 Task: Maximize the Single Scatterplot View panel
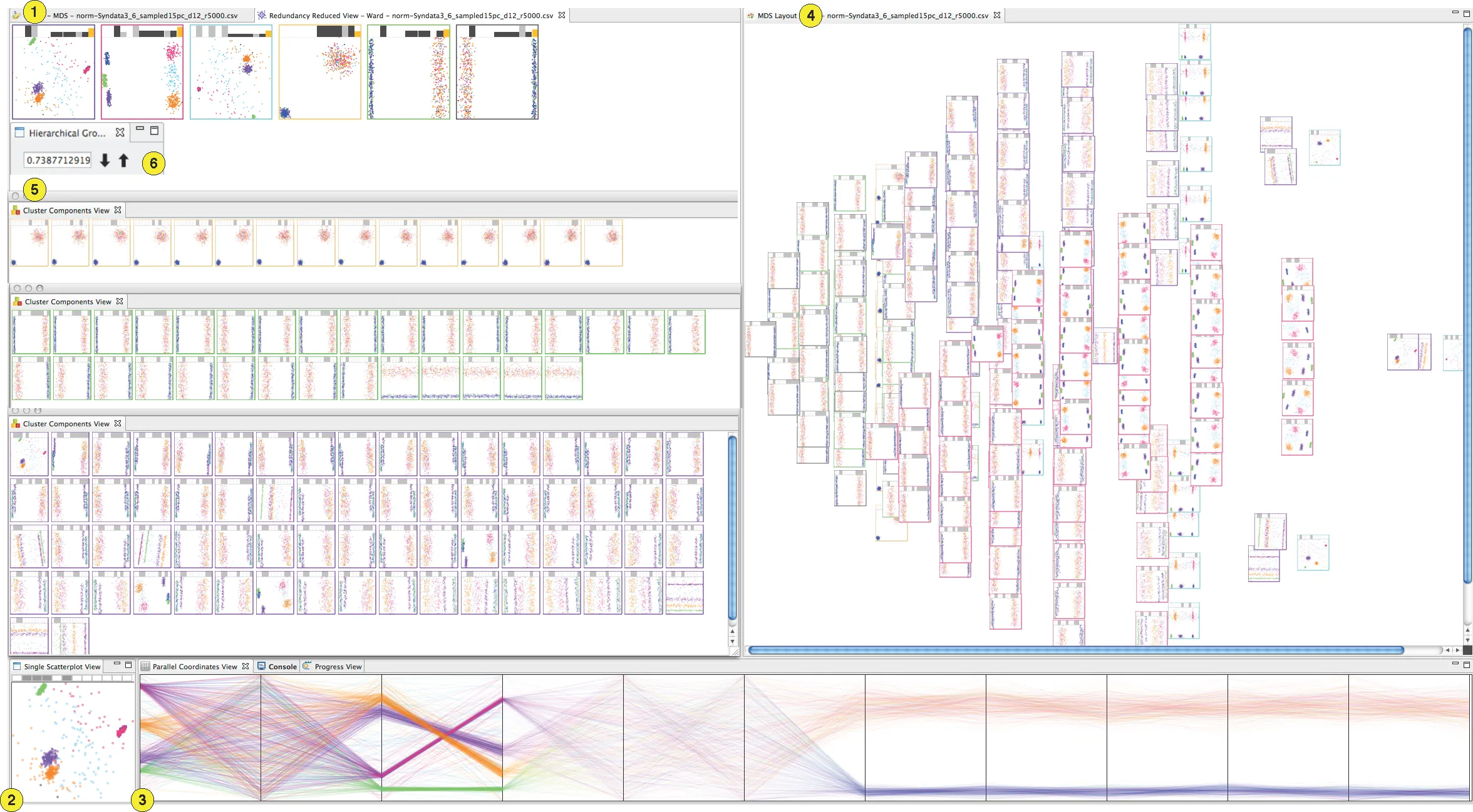click(x=128, y=665)
